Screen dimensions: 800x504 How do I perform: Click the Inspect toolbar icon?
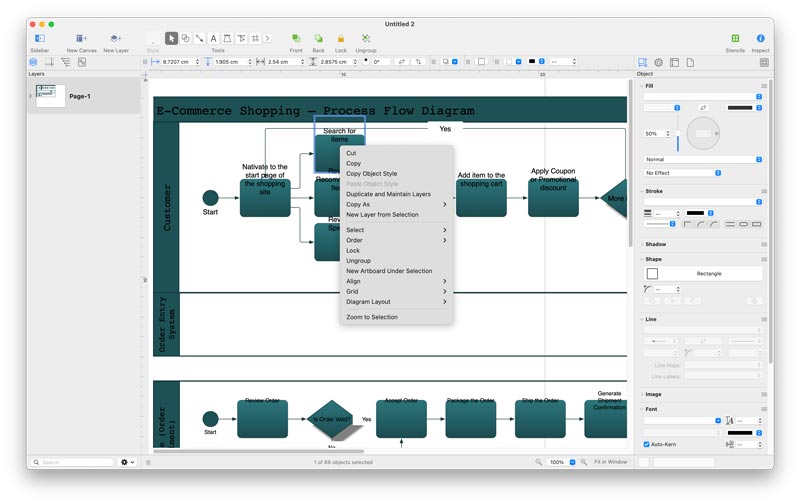(x=761, y=38)
